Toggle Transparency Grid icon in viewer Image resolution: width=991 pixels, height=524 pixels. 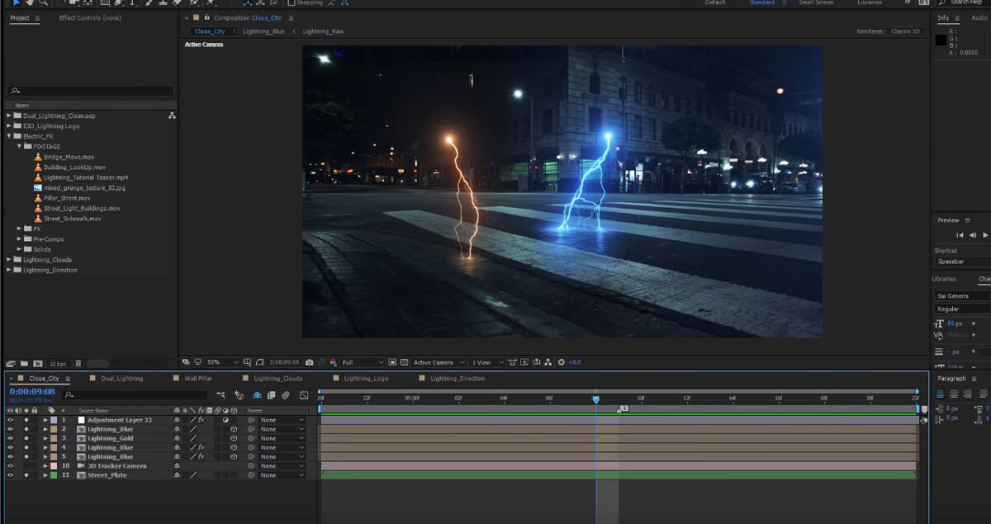click(x=404, y=362)
